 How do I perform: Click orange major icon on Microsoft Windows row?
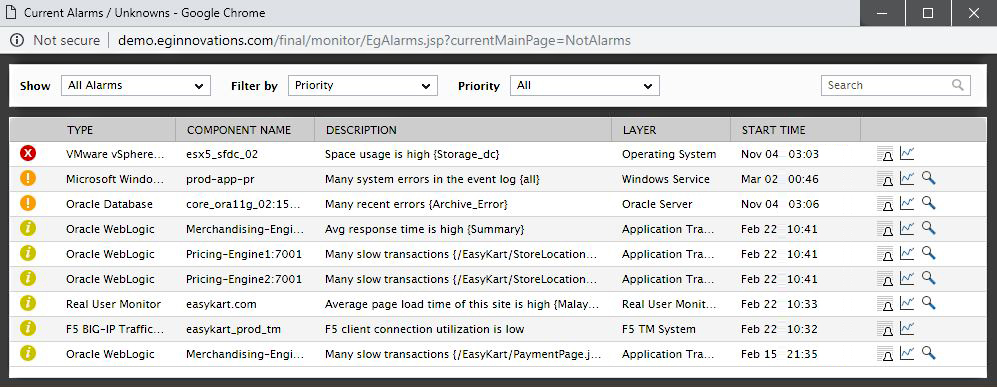[x=28, y=179]
